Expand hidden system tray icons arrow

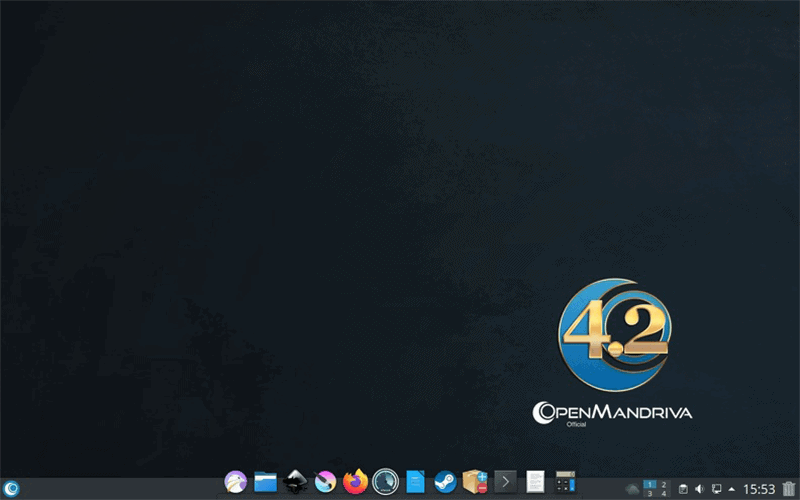click(x=732, y=489)
